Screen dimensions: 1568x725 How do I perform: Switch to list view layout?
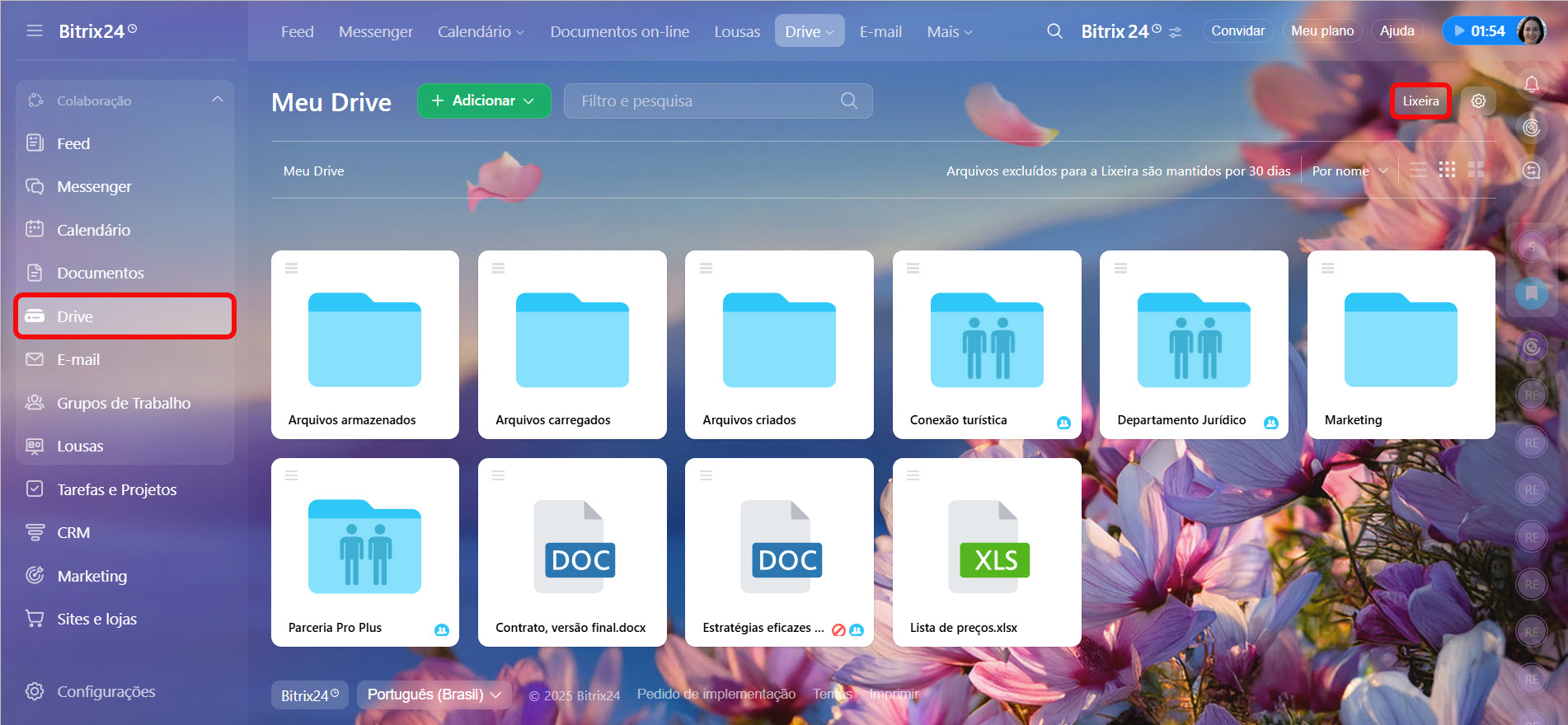click(1418, 171)
